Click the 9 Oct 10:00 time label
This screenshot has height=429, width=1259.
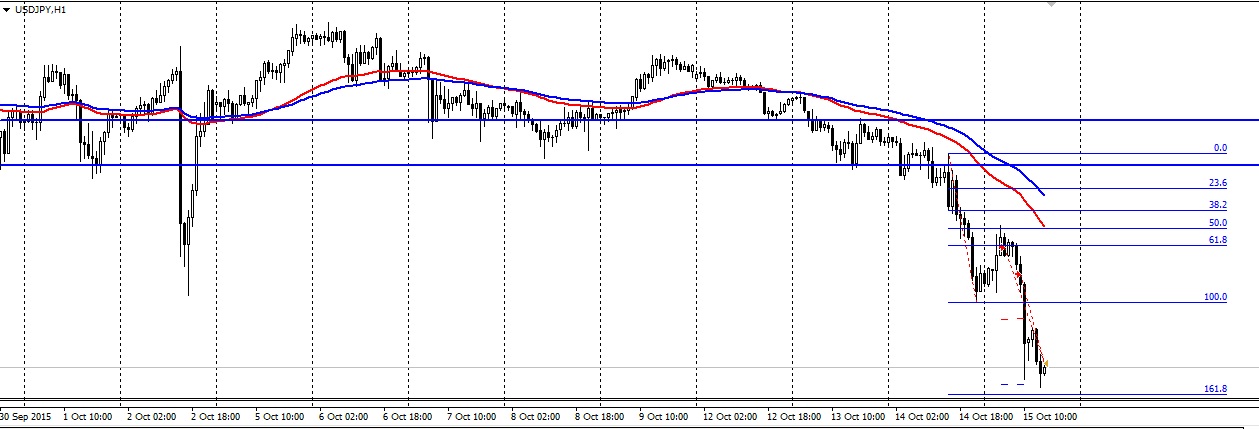point(662,415)
